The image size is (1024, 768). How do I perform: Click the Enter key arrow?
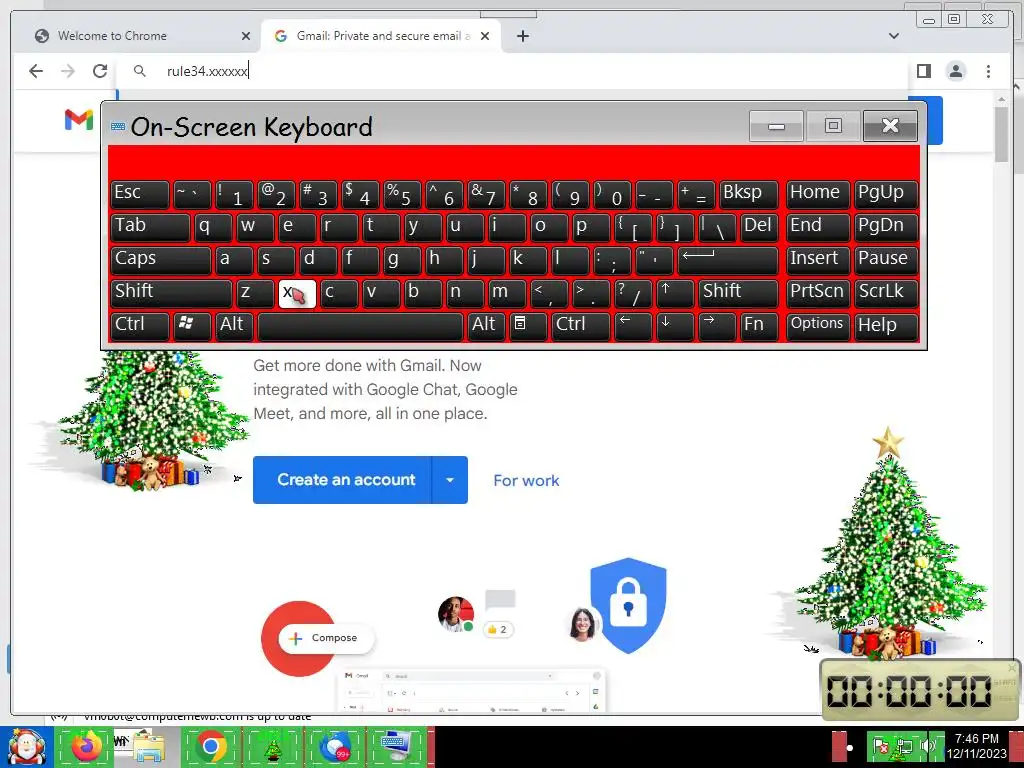point(728,259)
